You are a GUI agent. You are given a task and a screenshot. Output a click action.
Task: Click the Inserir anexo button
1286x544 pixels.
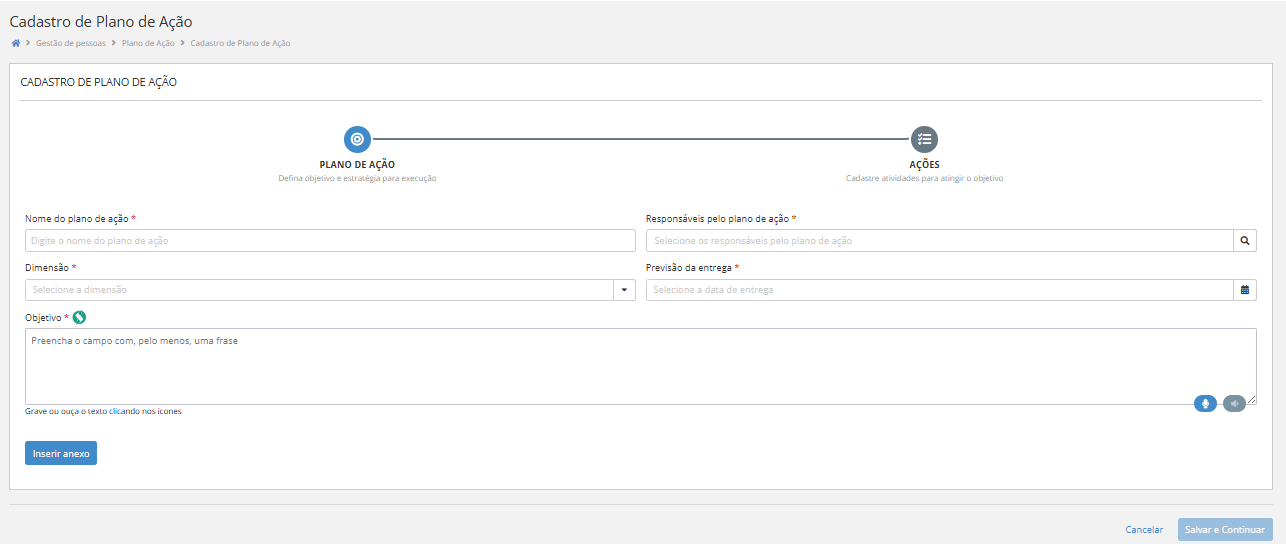(61, 453)
